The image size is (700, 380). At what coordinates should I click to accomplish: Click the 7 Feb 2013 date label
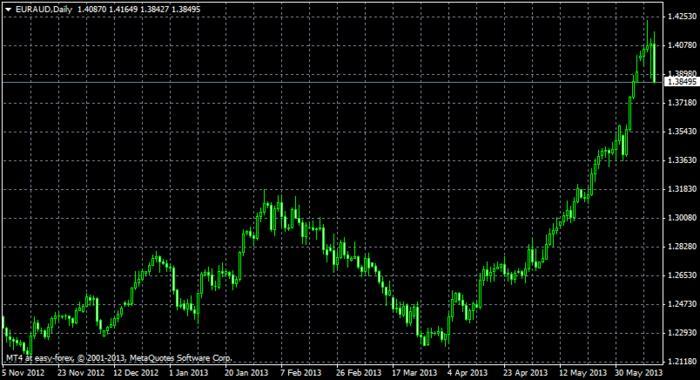point(300,372)
